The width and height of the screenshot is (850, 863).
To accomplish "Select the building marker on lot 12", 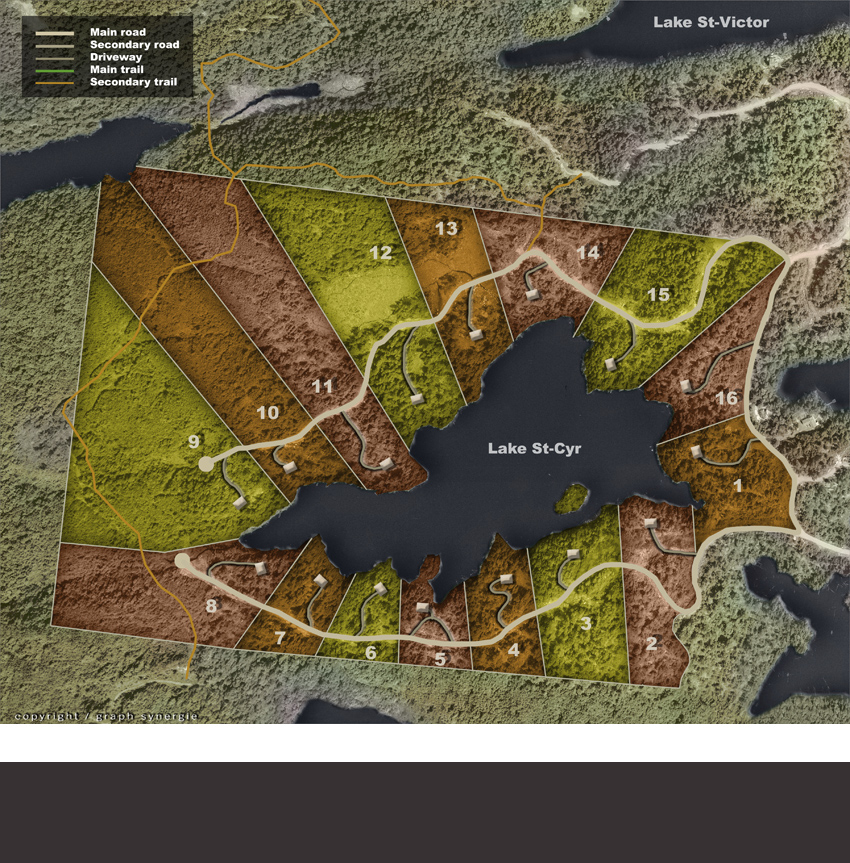I will click(416, 397).
